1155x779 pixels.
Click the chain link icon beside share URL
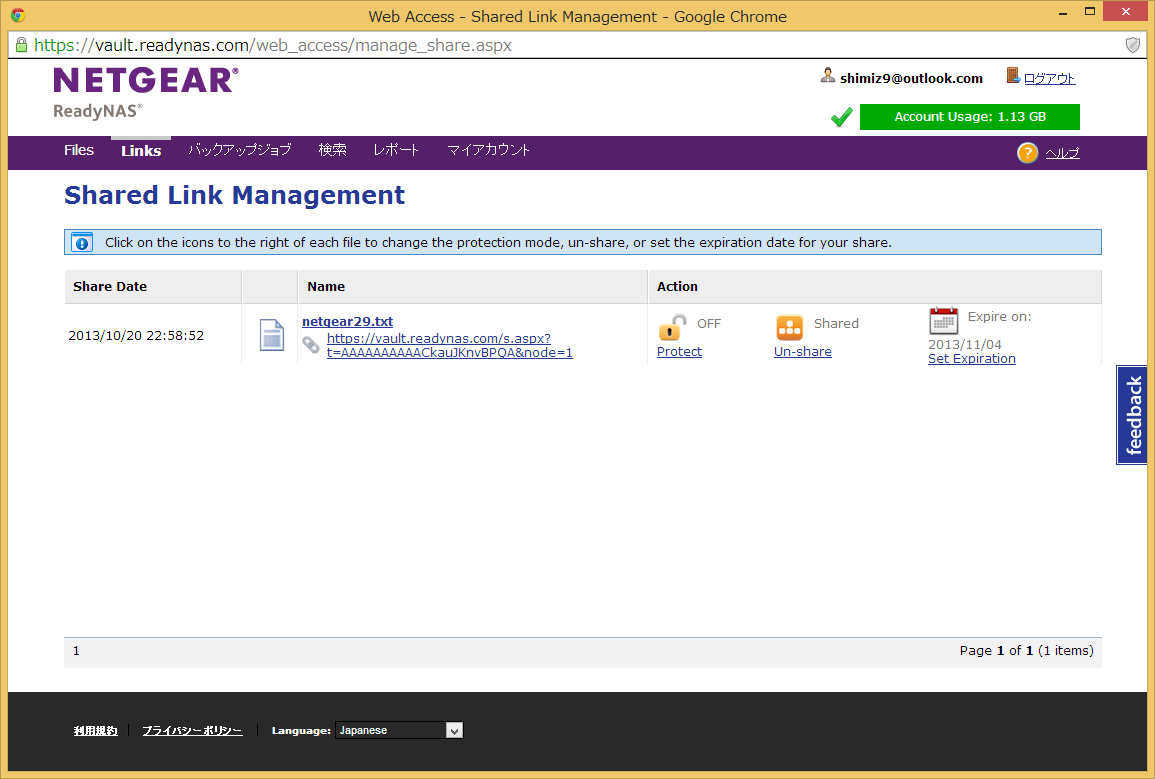[x=312, y=345]
